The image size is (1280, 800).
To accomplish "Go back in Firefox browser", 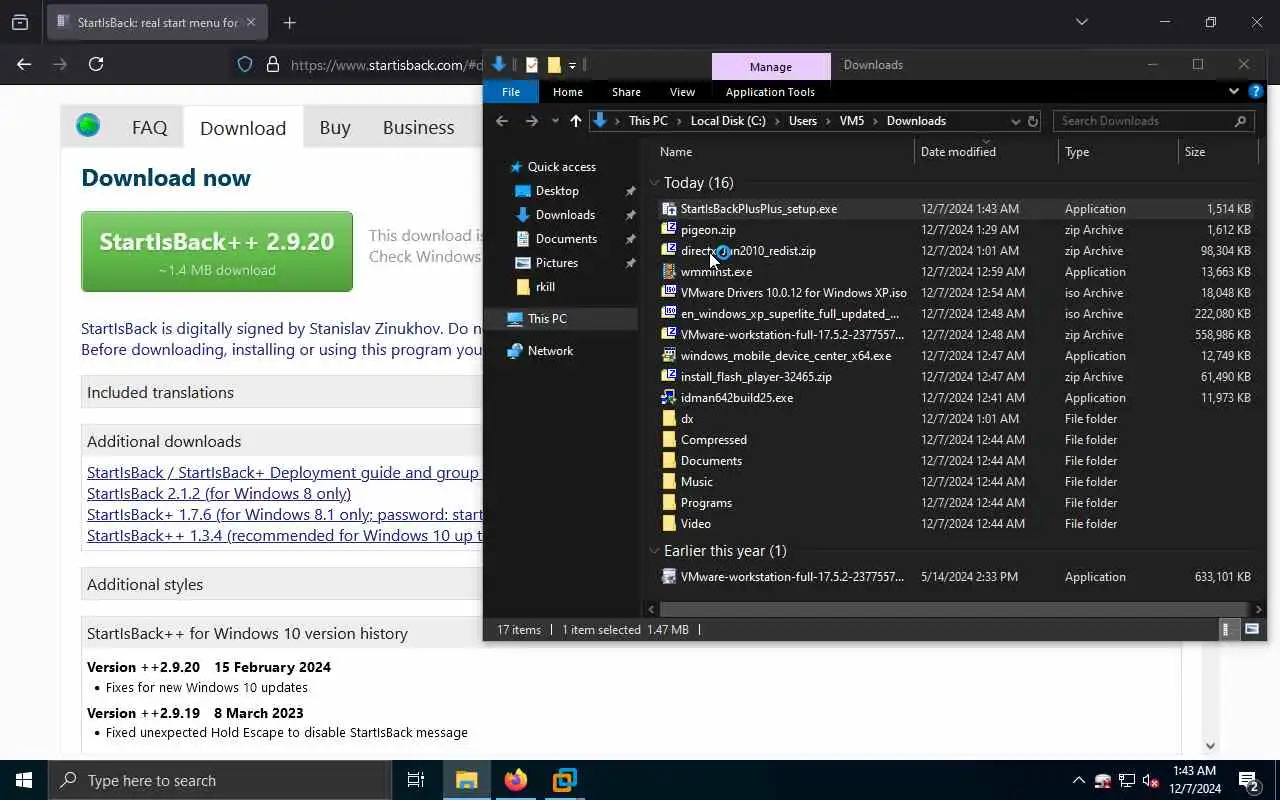I will tap(24, 64).
